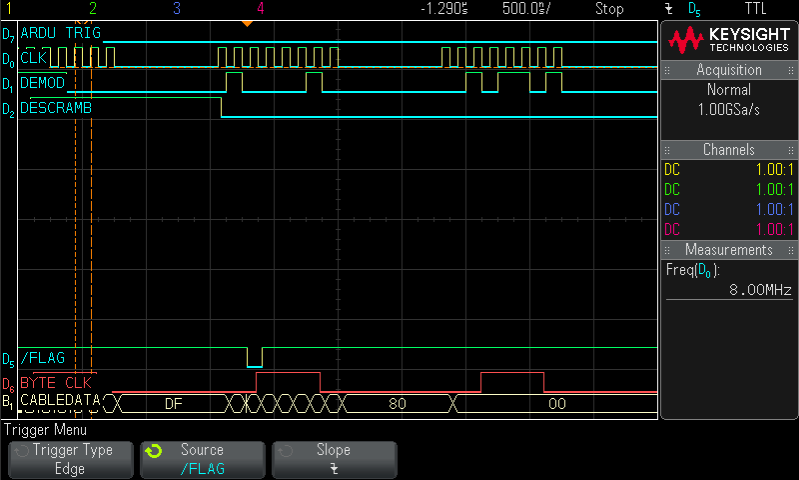Select blue channel 3 indicator
Viewport: 799px width, 480px height.
pyautogui.click(x=176, y=9)
